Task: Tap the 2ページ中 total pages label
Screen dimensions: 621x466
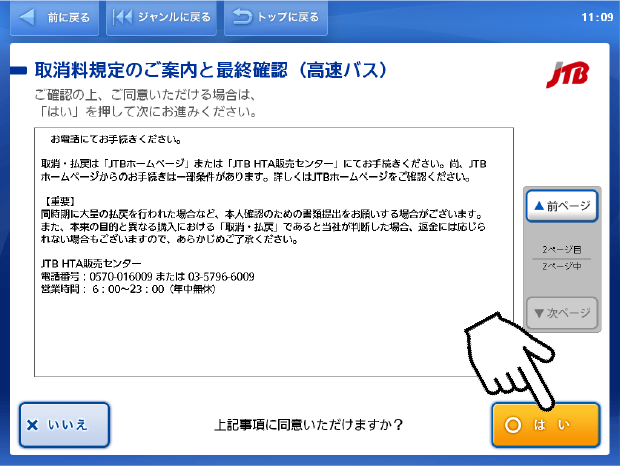Action: pyautogui.click(x=562, y=266)
